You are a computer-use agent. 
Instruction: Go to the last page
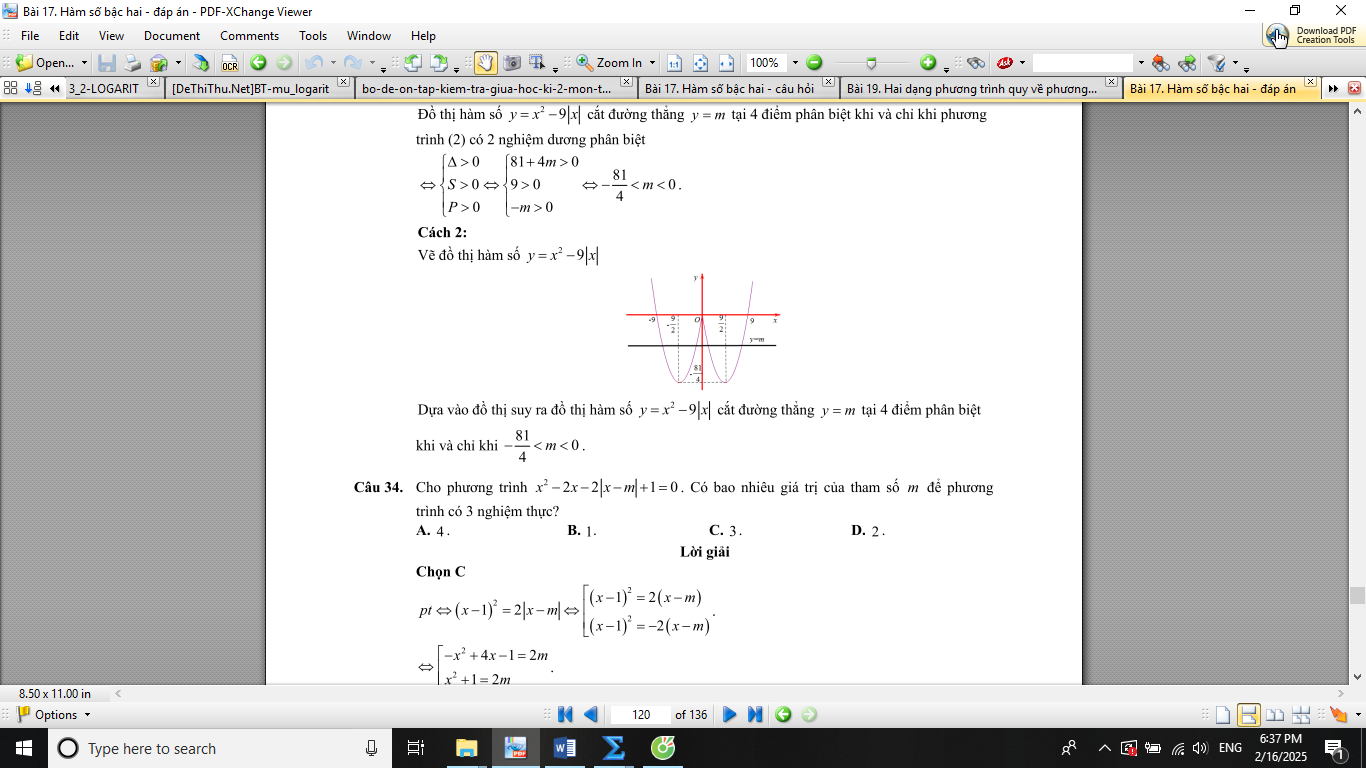(755, 714)
